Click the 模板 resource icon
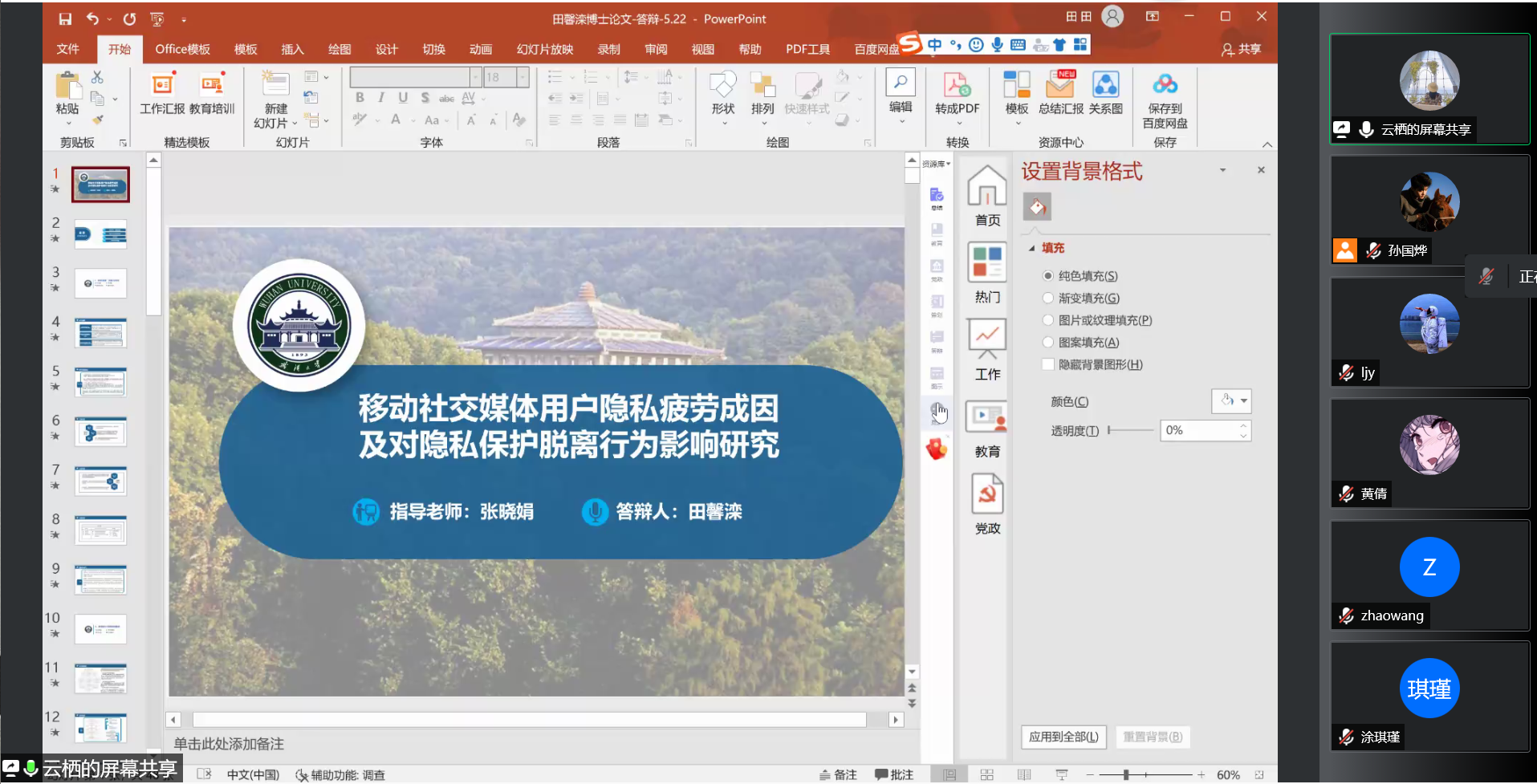The width and height of the screenshot is (1537, 784). (1017, 85)
